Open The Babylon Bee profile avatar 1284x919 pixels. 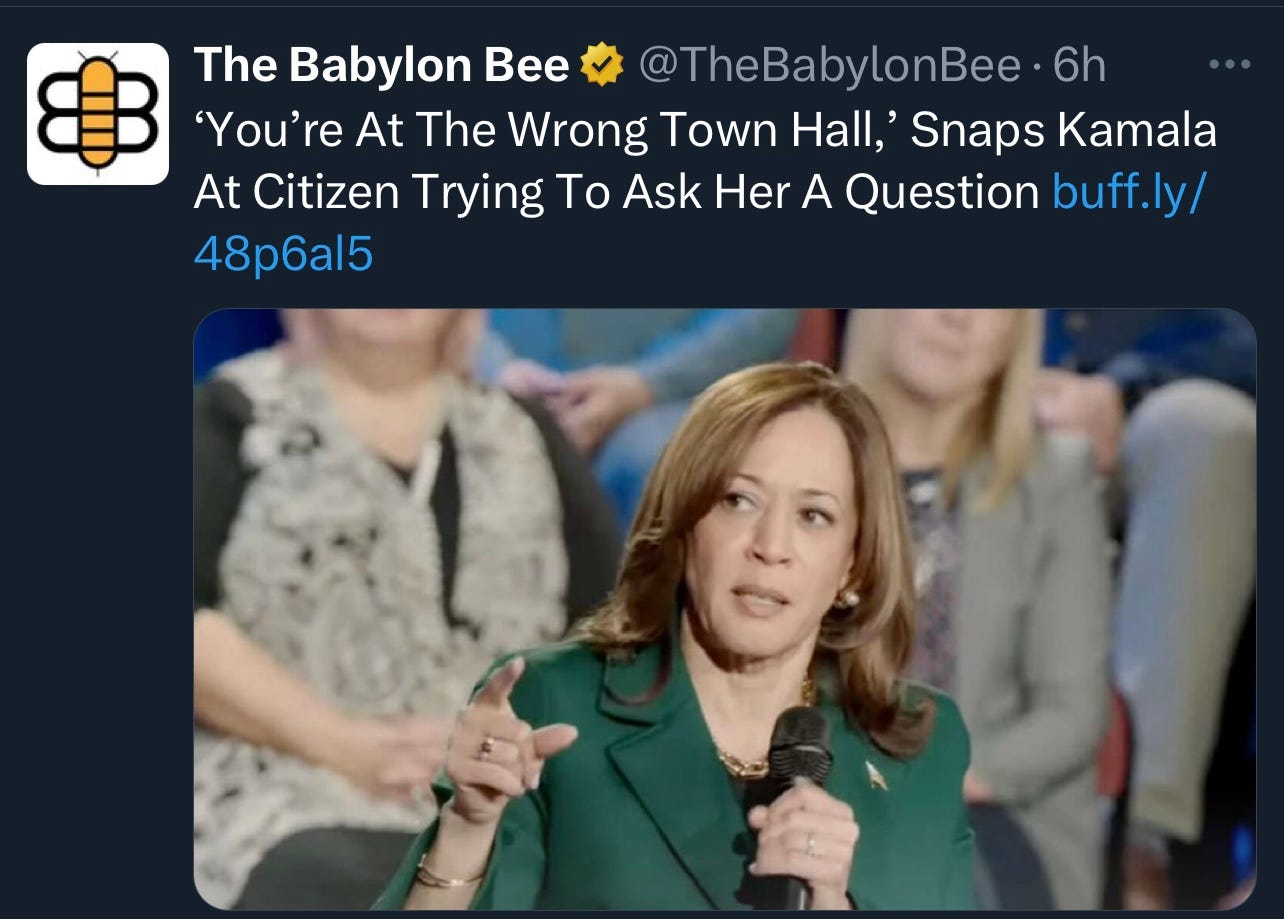(98, 114)
